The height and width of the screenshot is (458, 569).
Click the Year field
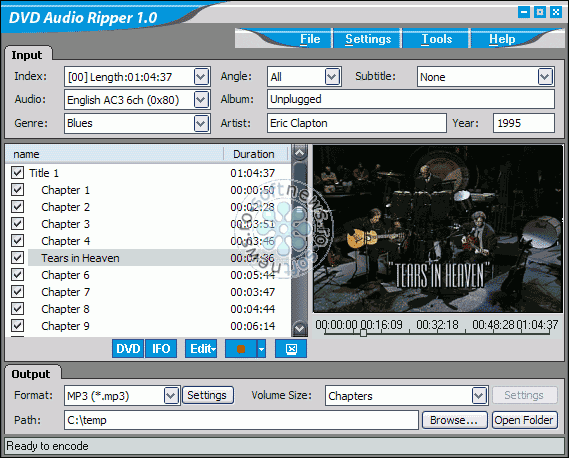coord(524,123)
